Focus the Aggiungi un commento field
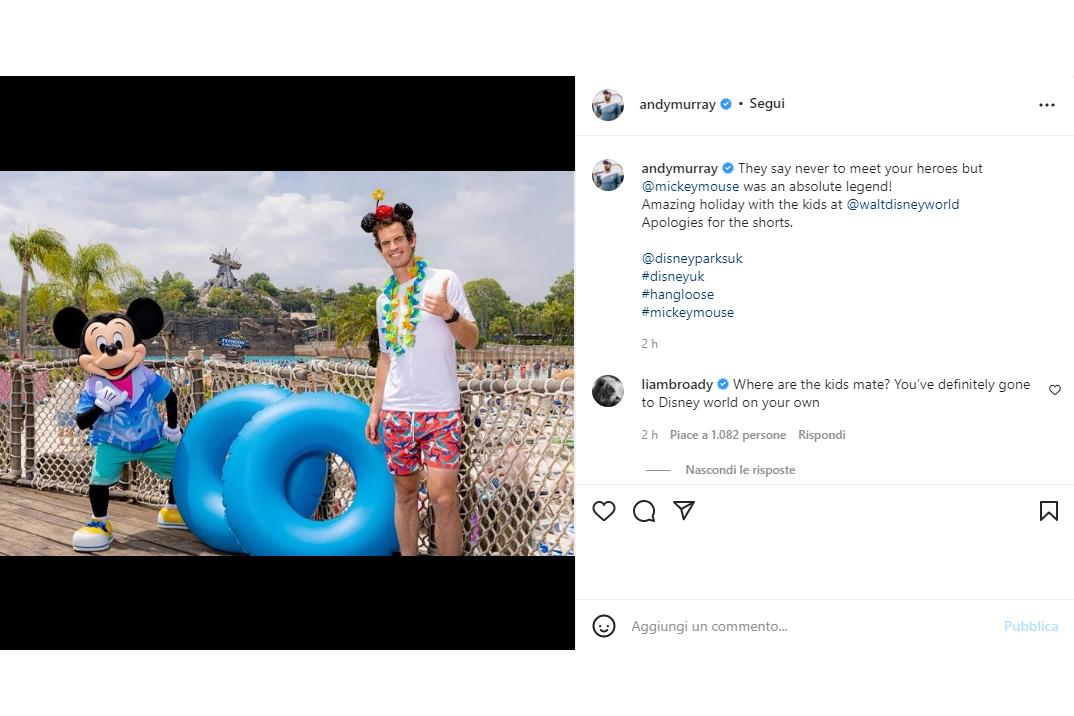The height and width of the screenshot is (716, 1074). [800, 626]
